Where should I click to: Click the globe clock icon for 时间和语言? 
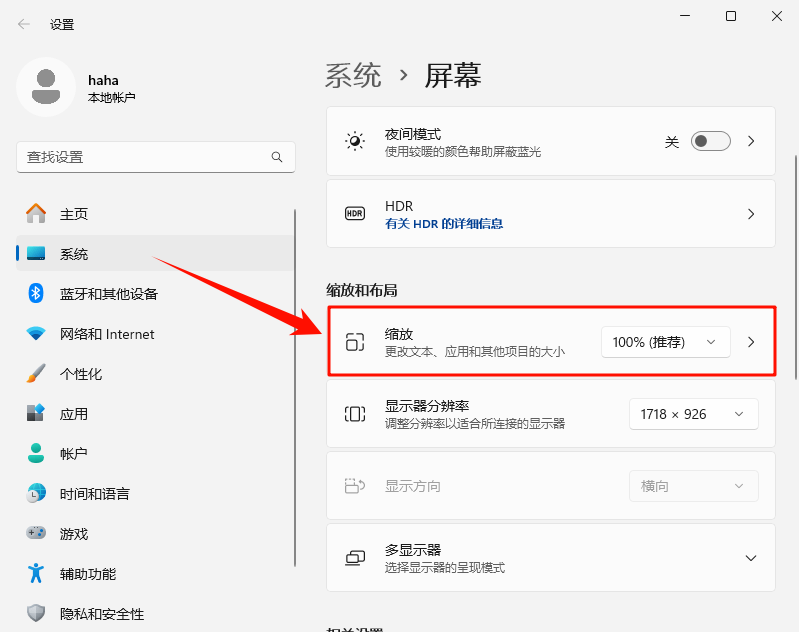36,493
